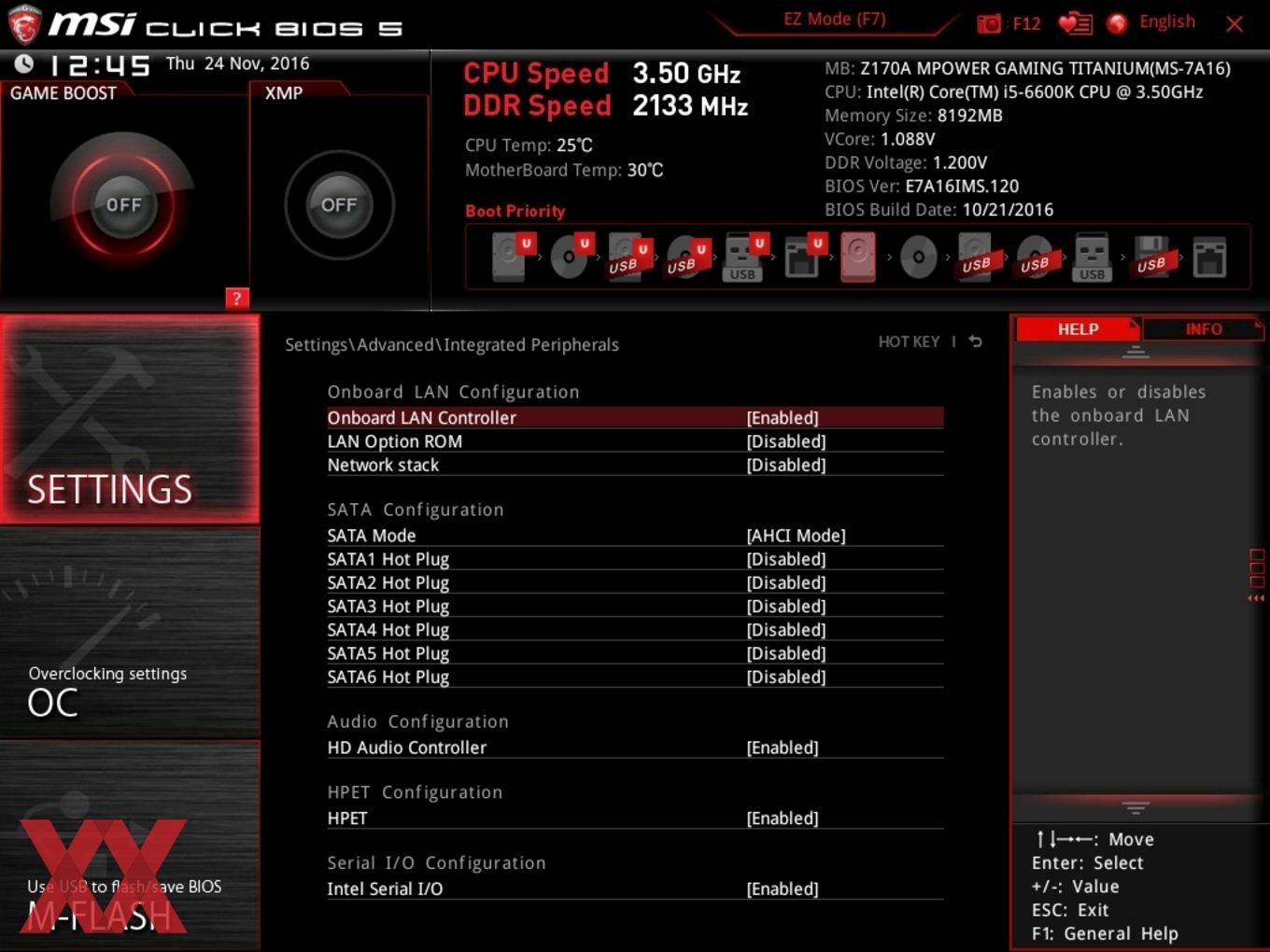Click the back arrow next to HOT KEY
This screenshot has height=952, width=1270.
pos(975,342)
